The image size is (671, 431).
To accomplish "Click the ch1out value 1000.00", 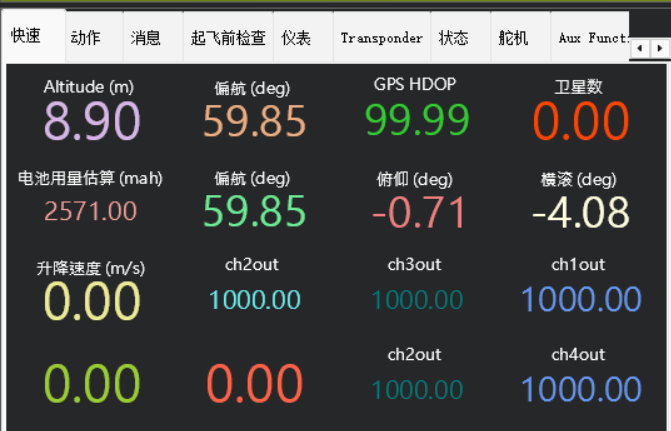I will (x=581, y=299).
